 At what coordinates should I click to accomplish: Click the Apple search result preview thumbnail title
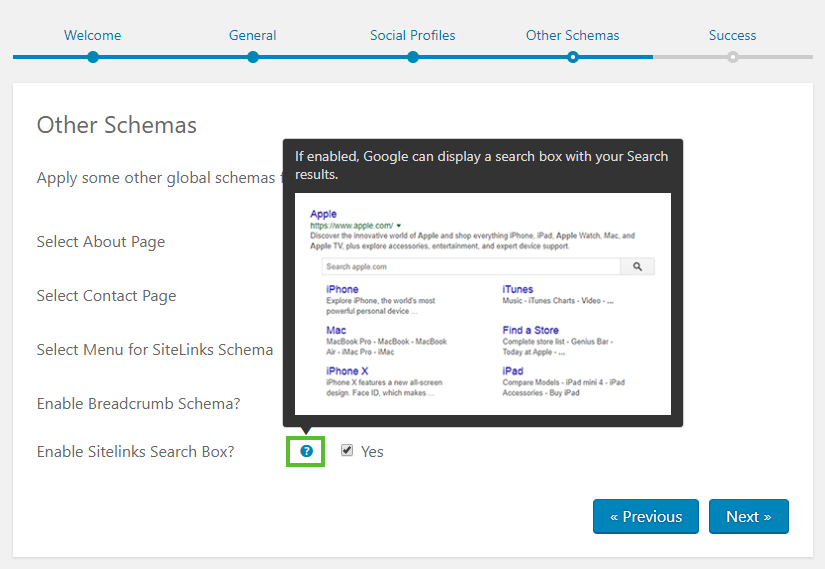pyautogui.click(x=323, y=214)
